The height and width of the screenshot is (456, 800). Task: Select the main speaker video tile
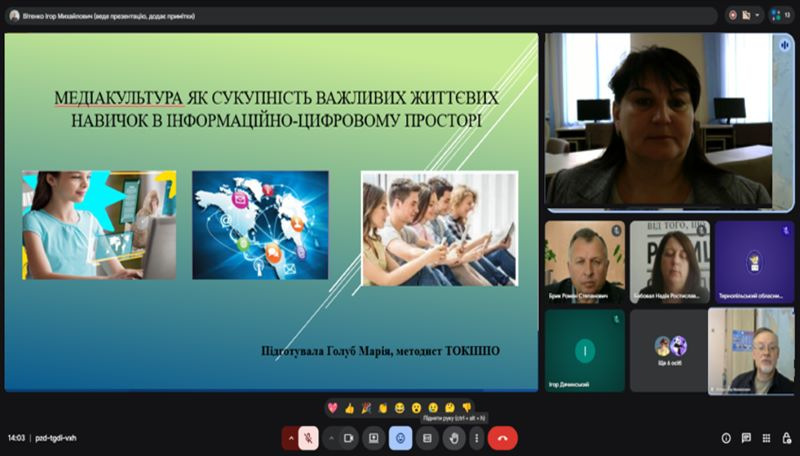[669, 122]
